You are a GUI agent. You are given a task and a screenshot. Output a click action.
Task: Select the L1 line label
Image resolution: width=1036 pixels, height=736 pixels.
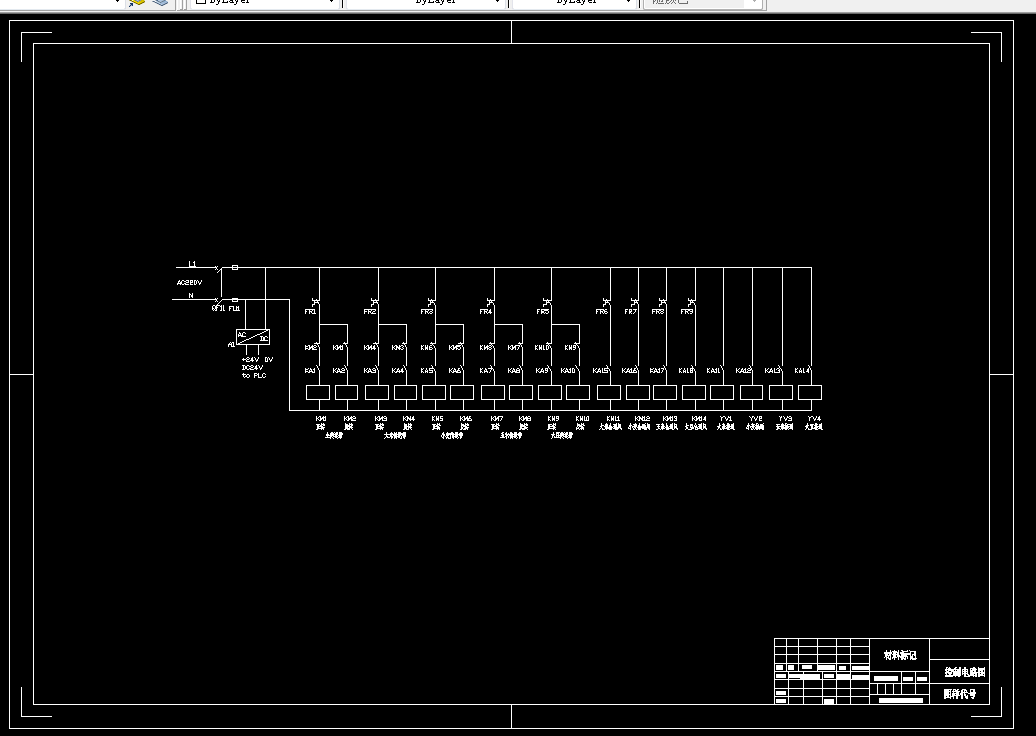click(192, 264)
